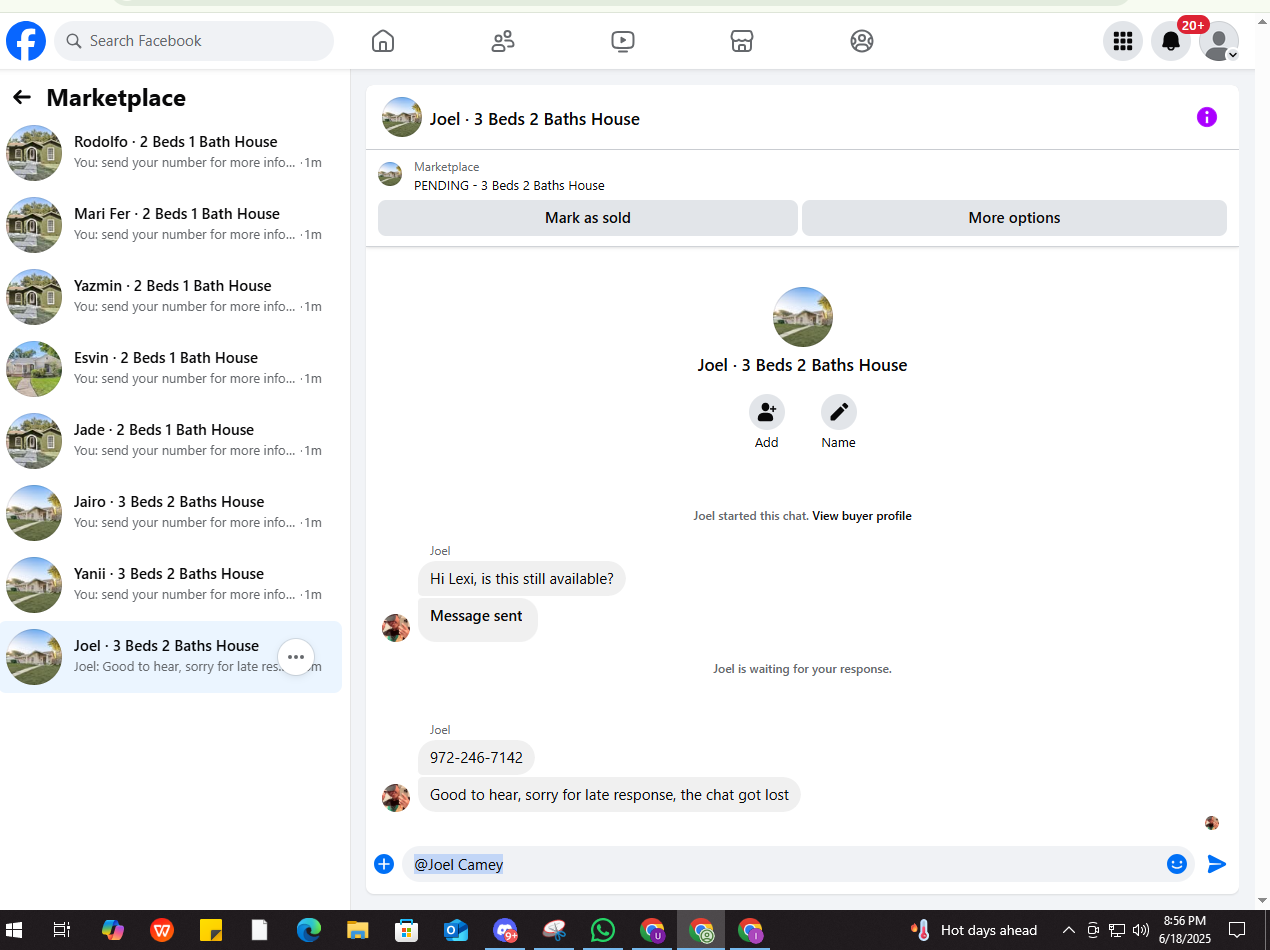Open the Friends icon in top navigation
Viewport: 1270px width, 950px height.
click(503, 41)
